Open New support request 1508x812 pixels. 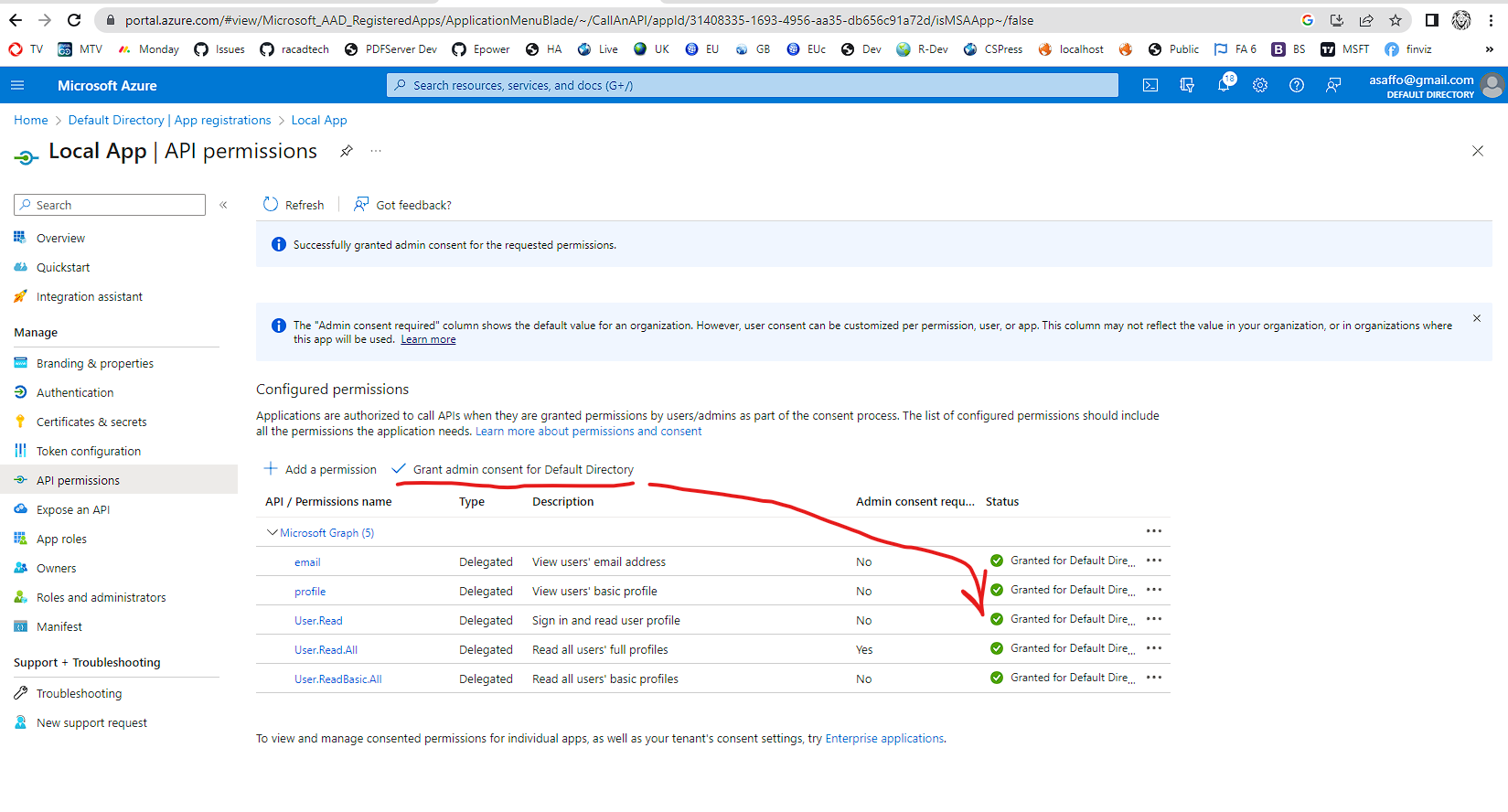(91, 722)
